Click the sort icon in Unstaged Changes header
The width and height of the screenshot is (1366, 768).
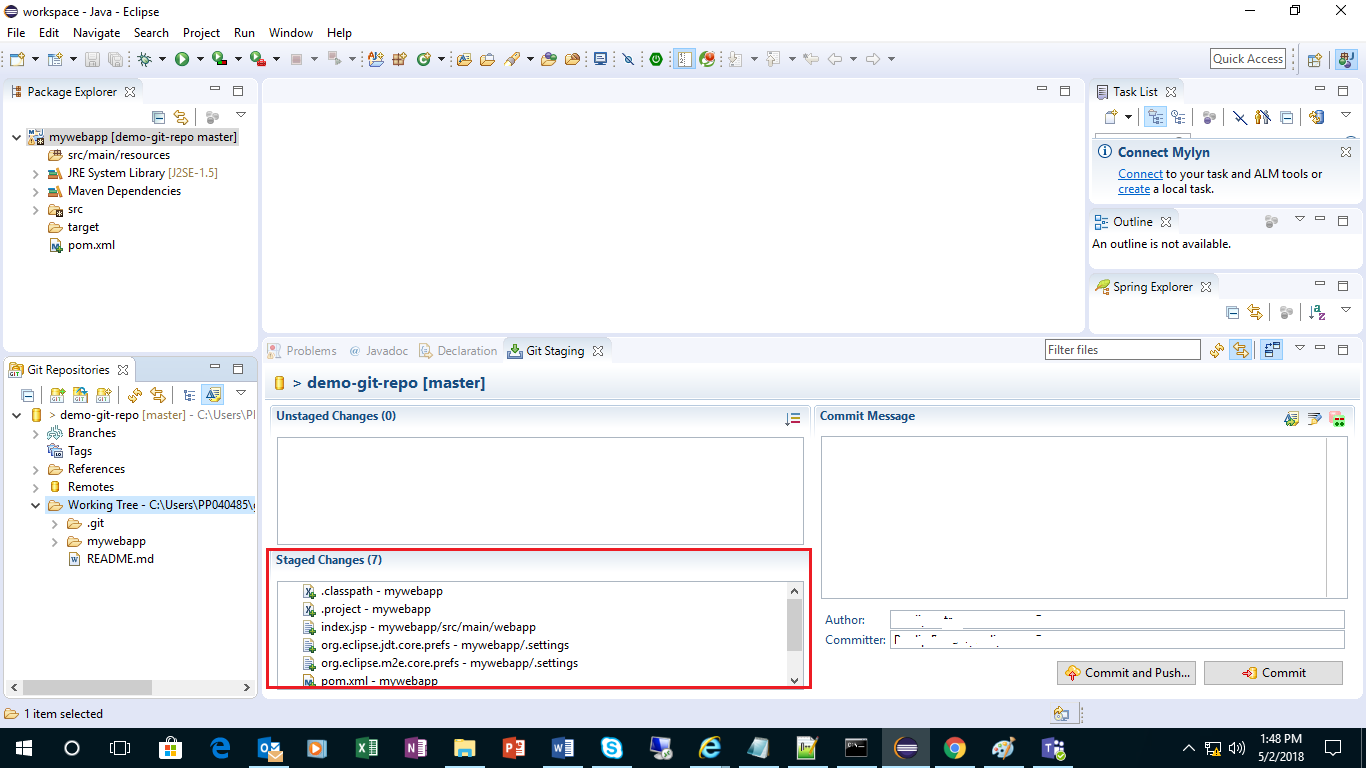tap(793, 419)
